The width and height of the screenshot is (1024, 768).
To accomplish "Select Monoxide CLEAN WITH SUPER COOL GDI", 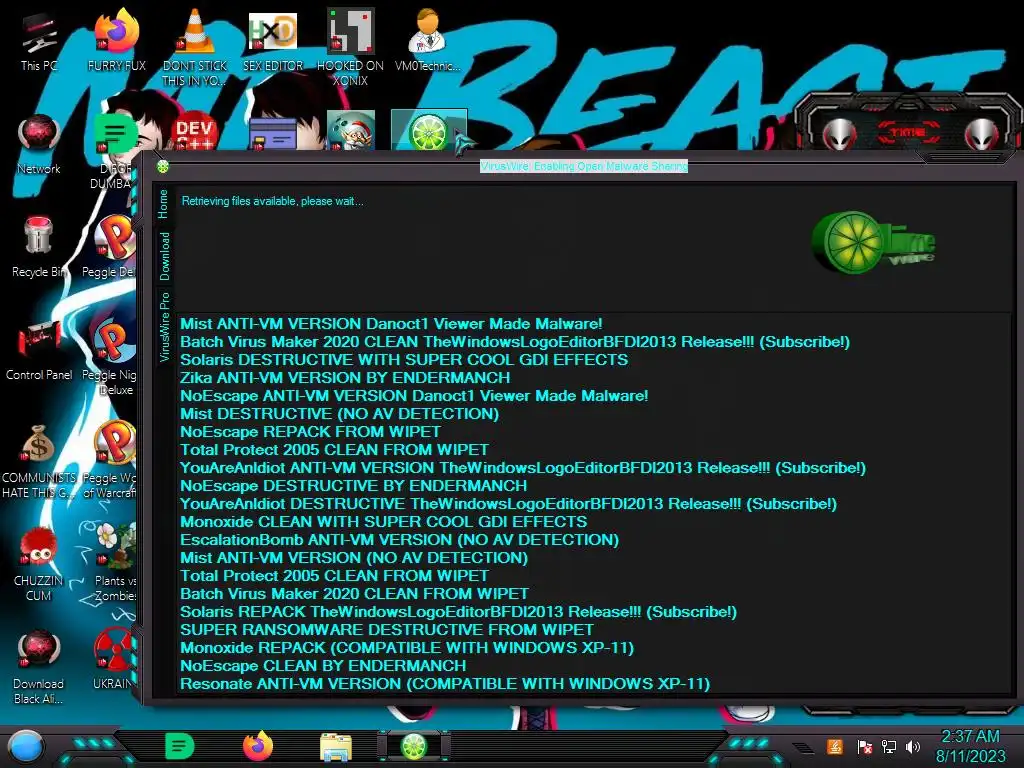I will point(383,522).
